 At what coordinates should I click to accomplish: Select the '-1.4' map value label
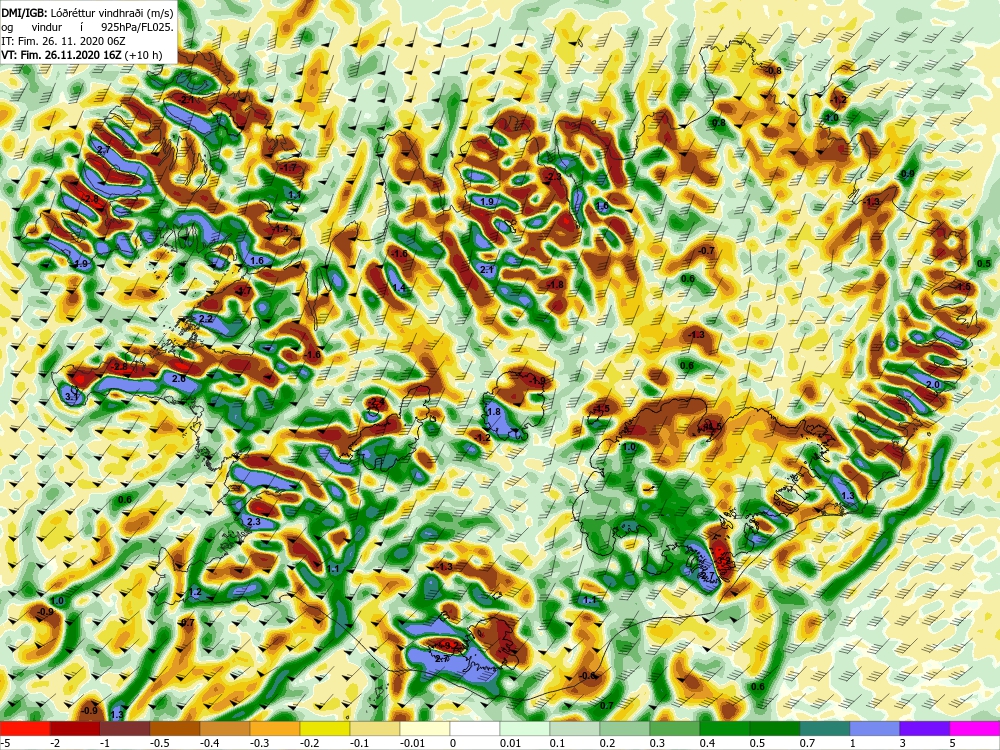[x=280, y=228]
